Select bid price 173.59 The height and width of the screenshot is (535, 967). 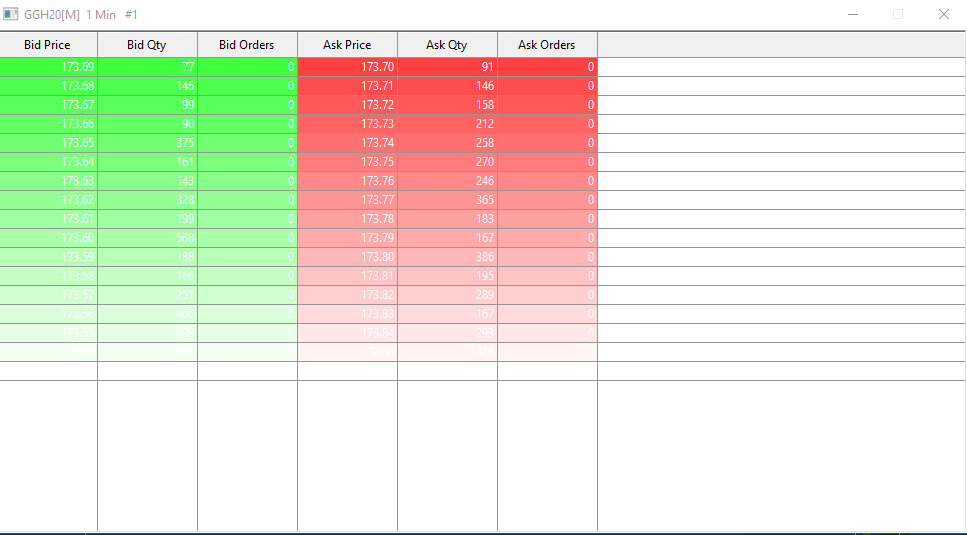click(48, 257)
